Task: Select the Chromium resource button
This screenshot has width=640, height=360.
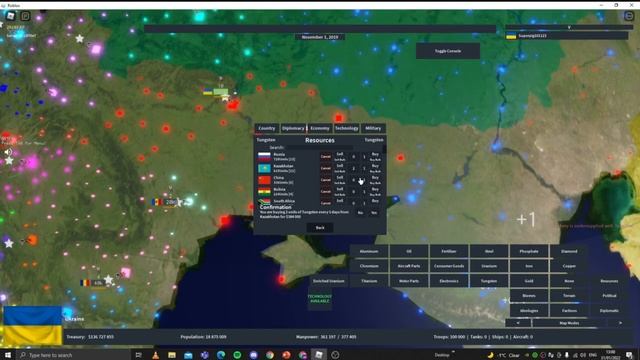Action: pyautogui.click(x=369, y=266)
